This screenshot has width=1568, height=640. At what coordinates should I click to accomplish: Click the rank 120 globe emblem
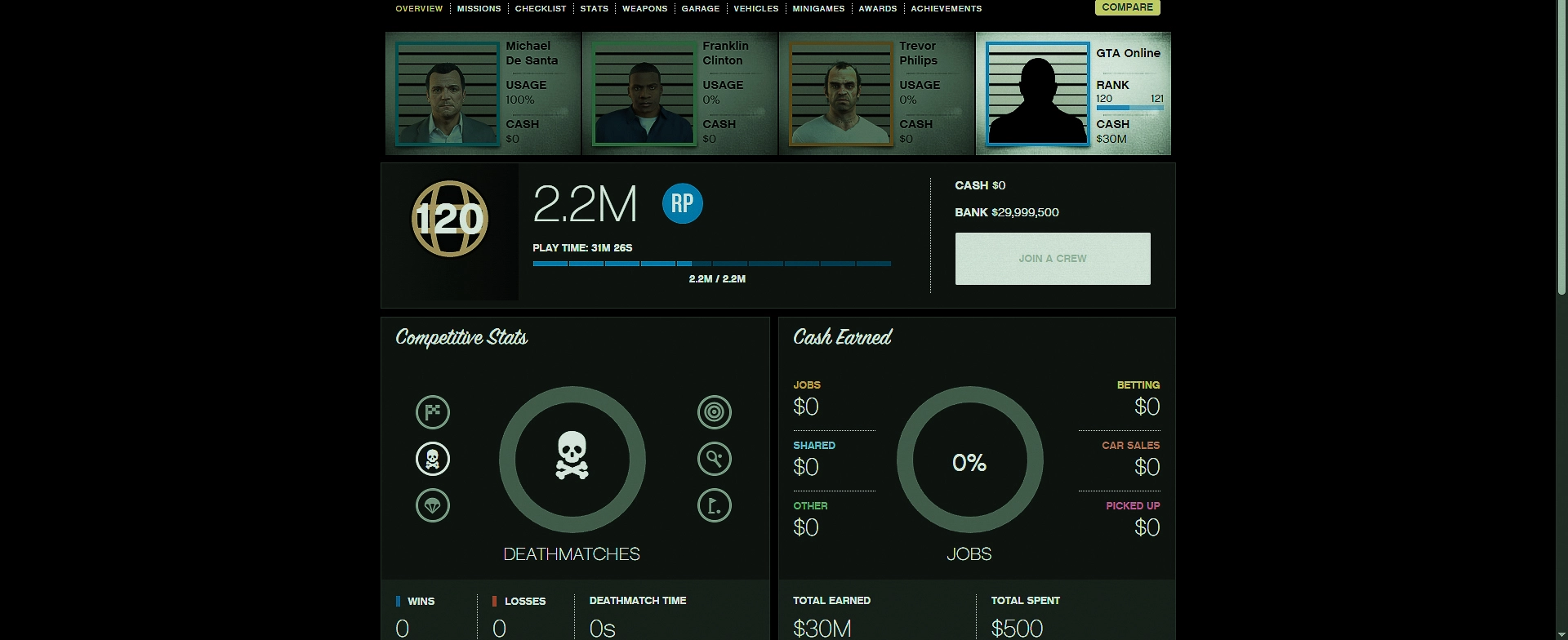[x=449, y=219]
